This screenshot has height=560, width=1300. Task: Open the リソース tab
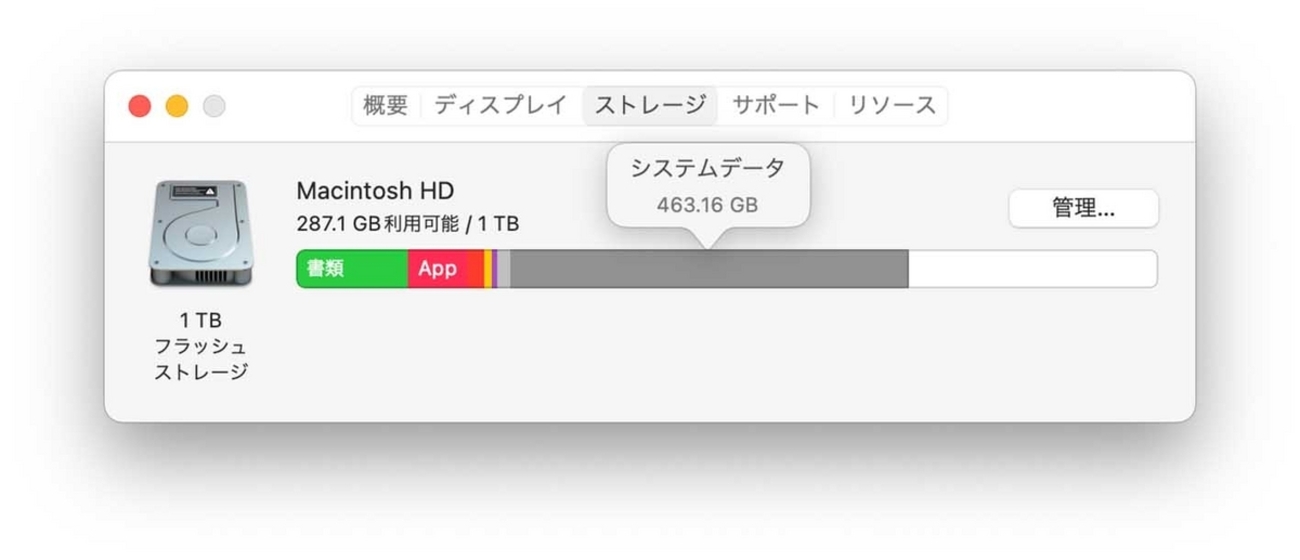(x=892, y=105)
